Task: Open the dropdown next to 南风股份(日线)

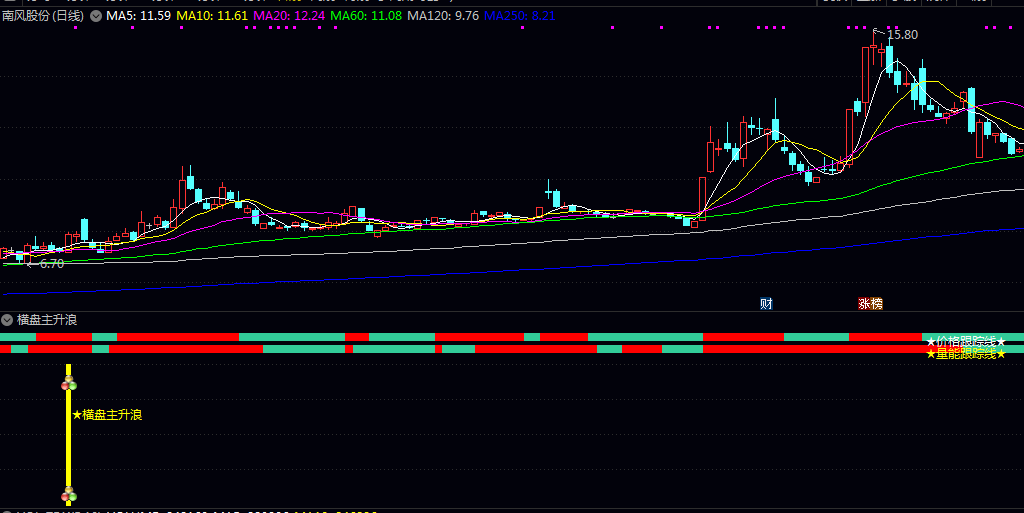Action: click(x=96, y=16)
